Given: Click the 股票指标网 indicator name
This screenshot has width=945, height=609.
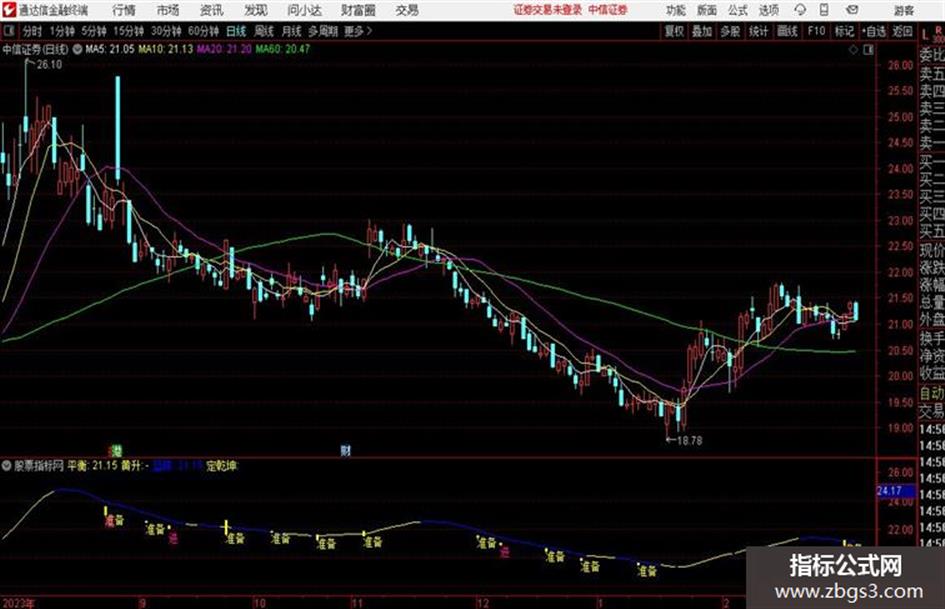Looking at the screenshot, I should [39, 466].
